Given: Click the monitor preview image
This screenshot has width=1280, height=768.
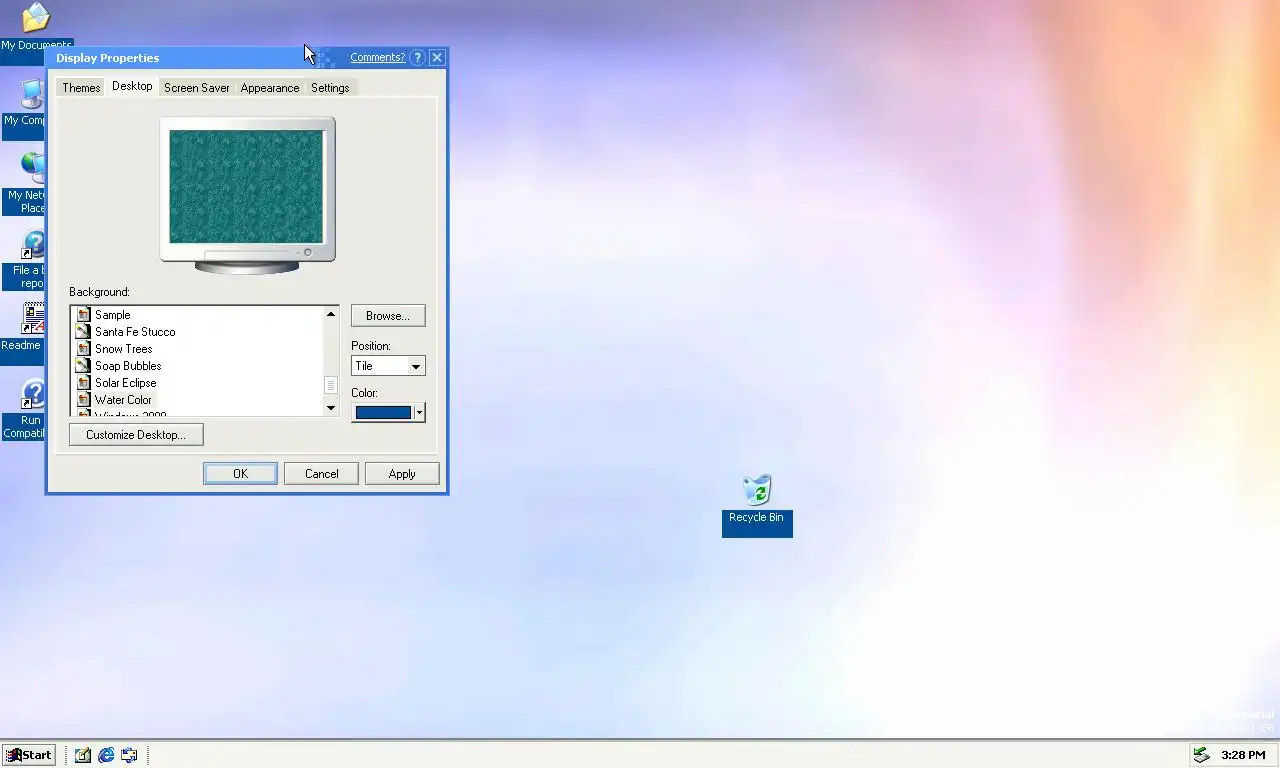Looking at the screenshot, I should 246,187.
